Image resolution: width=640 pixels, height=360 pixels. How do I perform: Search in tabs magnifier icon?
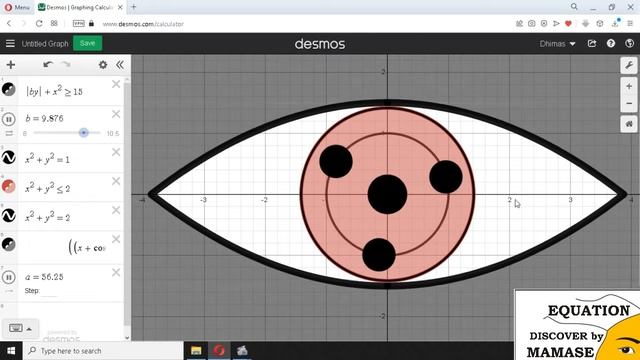coord(574,7)
